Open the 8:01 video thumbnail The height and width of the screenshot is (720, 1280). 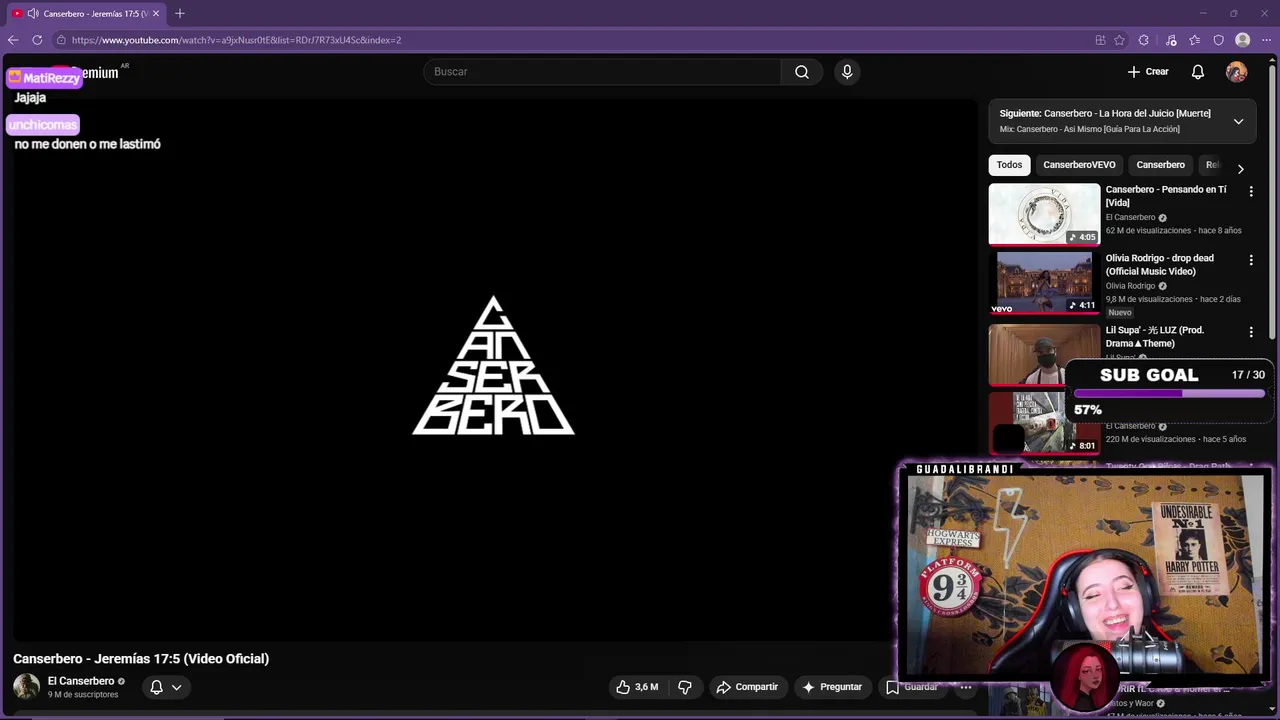point(1044,423)
